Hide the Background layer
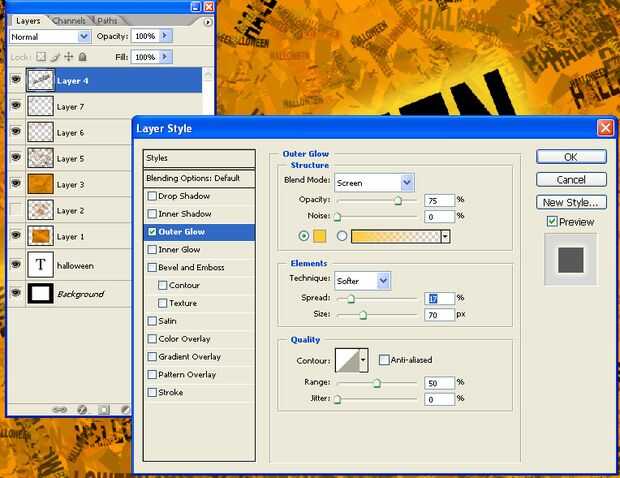This screenshot has width=620, height=478. tap(16, 293)
